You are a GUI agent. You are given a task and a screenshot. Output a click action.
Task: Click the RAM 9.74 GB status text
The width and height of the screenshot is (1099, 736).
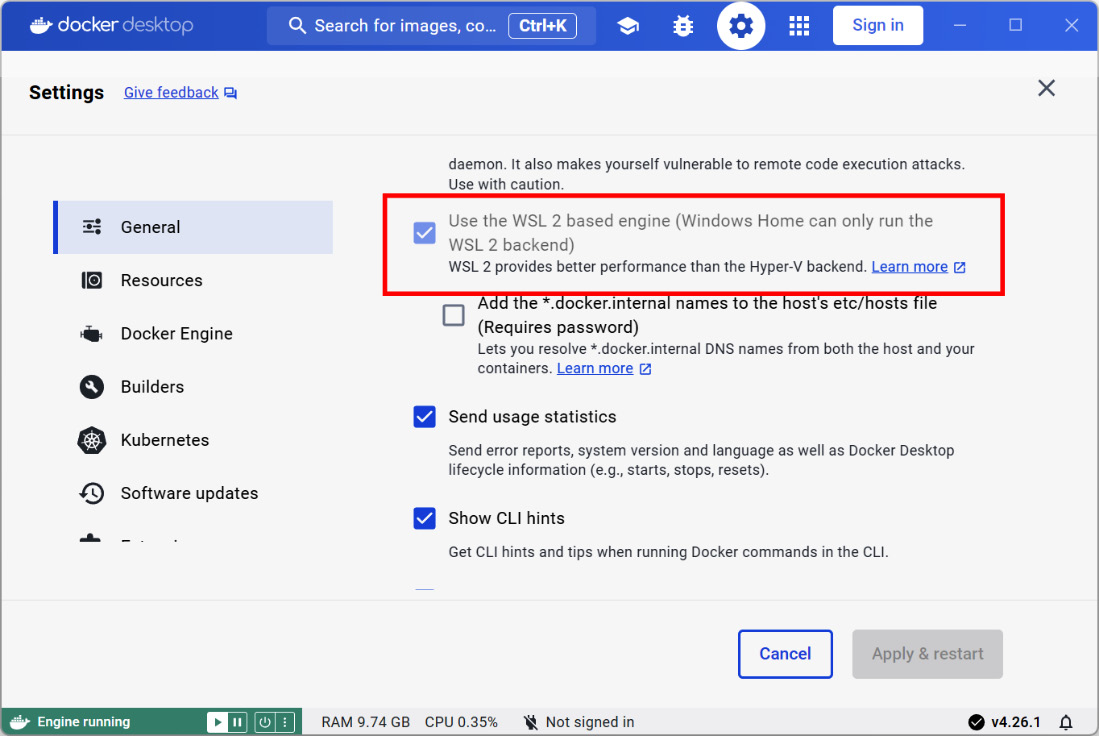point(365,722)
